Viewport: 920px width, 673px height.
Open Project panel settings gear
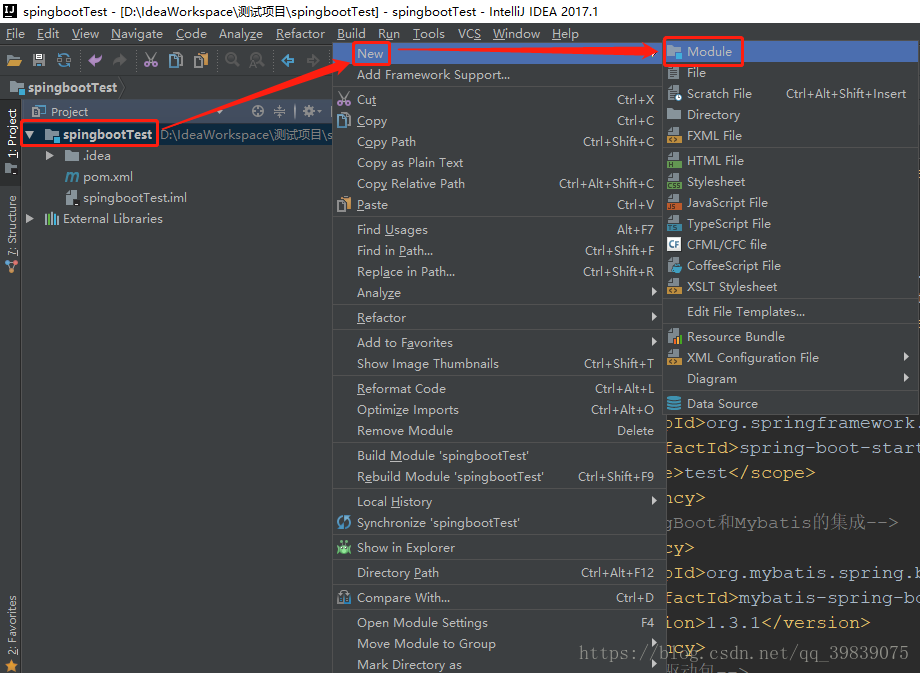[310, 111]
